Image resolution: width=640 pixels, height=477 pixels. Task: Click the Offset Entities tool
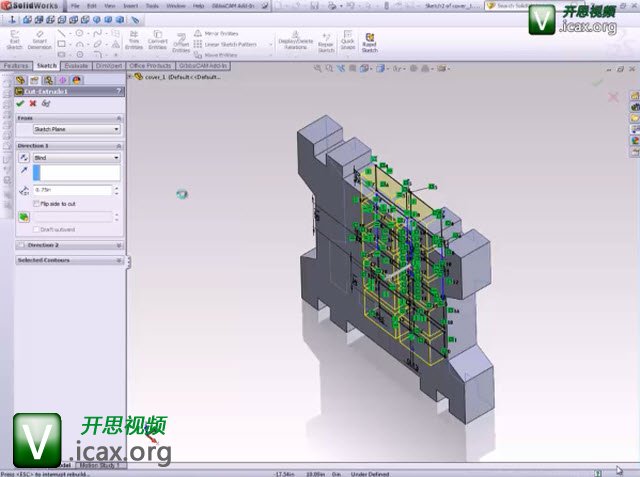pyautogui.click(x=181, y=43)
